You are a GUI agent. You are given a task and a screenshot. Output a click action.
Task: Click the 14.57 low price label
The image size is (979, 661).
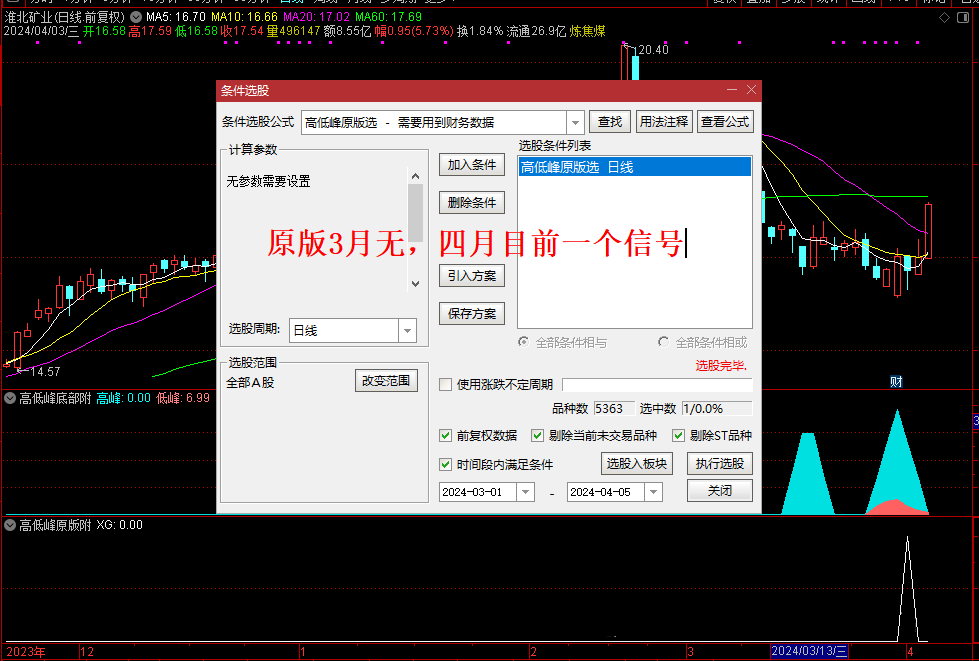(x=45, y=372)
